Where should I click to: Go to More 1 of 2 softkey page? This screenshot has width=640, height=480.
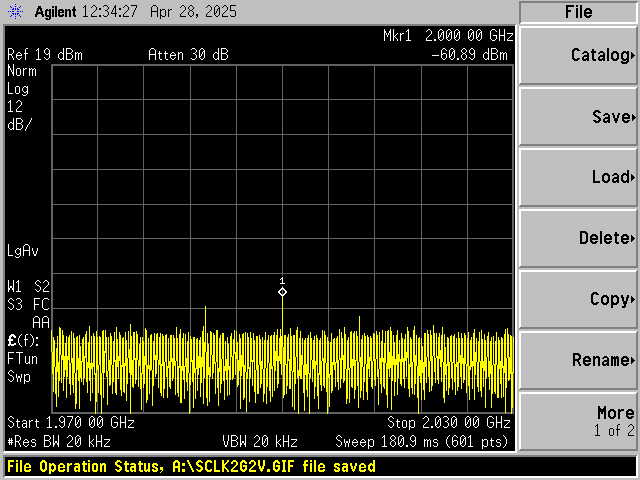[x=578, y=421]
